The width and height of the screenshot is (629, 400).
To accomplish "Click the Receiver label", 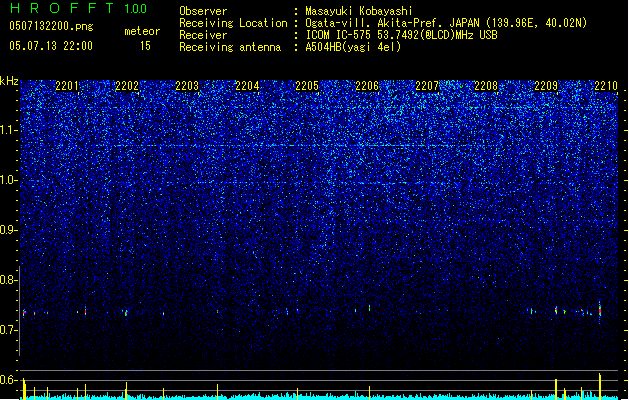I will [203, 35].
